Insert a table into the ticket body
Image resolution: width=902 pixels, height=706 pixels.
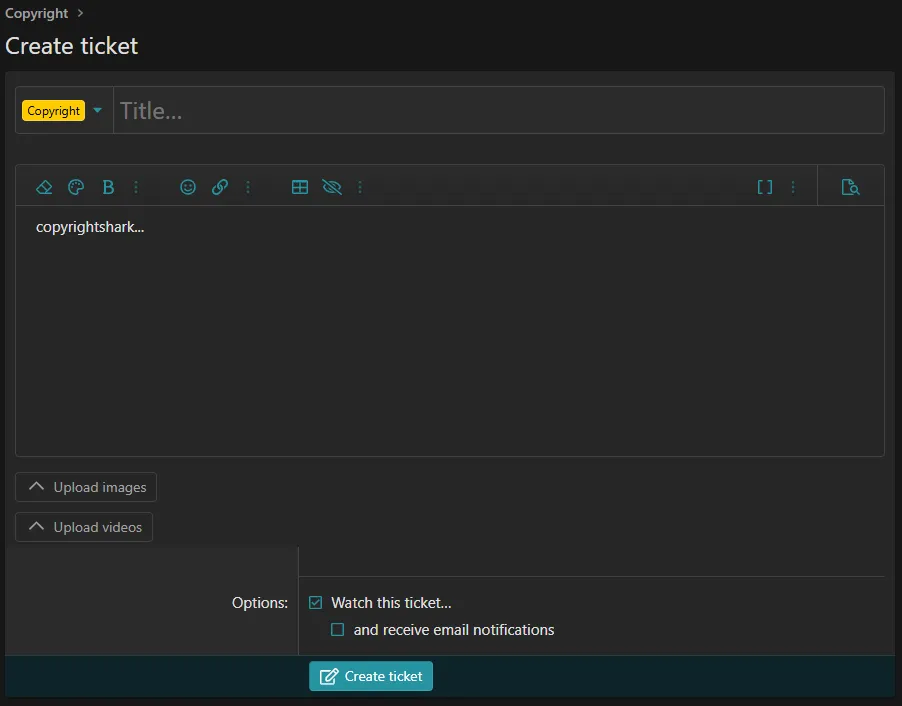click(x=300, y=187)
